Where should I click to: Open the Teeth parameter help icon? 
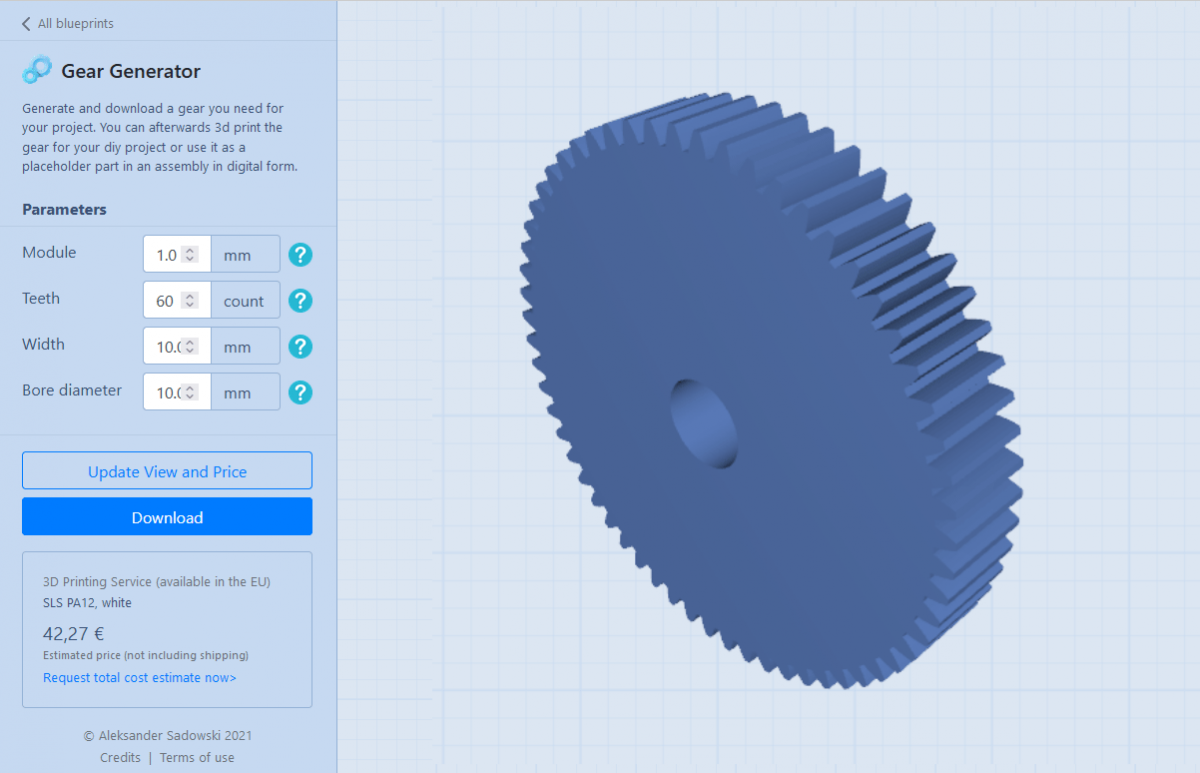point(300,300)
